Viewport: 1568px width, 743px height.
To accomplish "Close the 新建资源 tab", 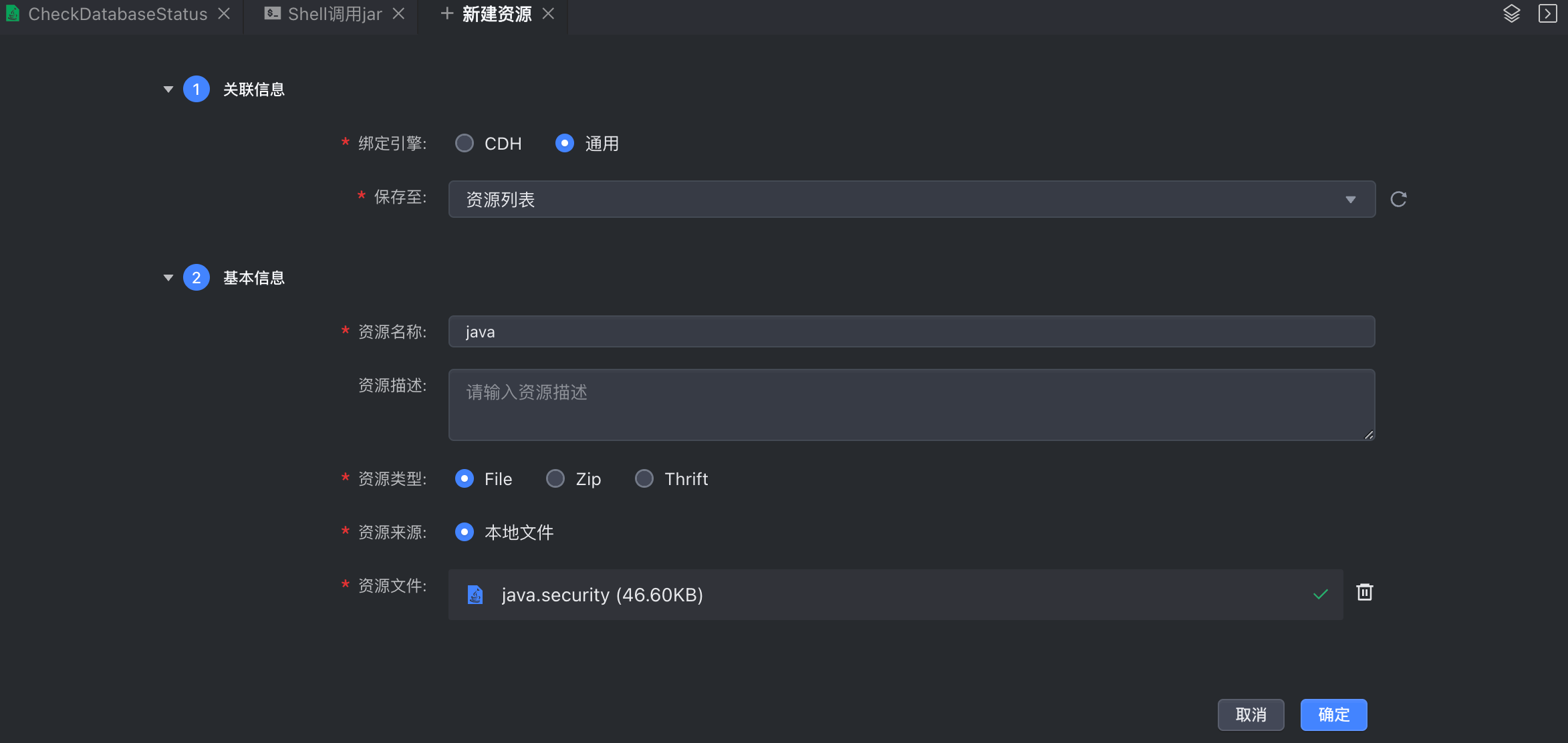I will pyautogui.click(x=548, y=13).
